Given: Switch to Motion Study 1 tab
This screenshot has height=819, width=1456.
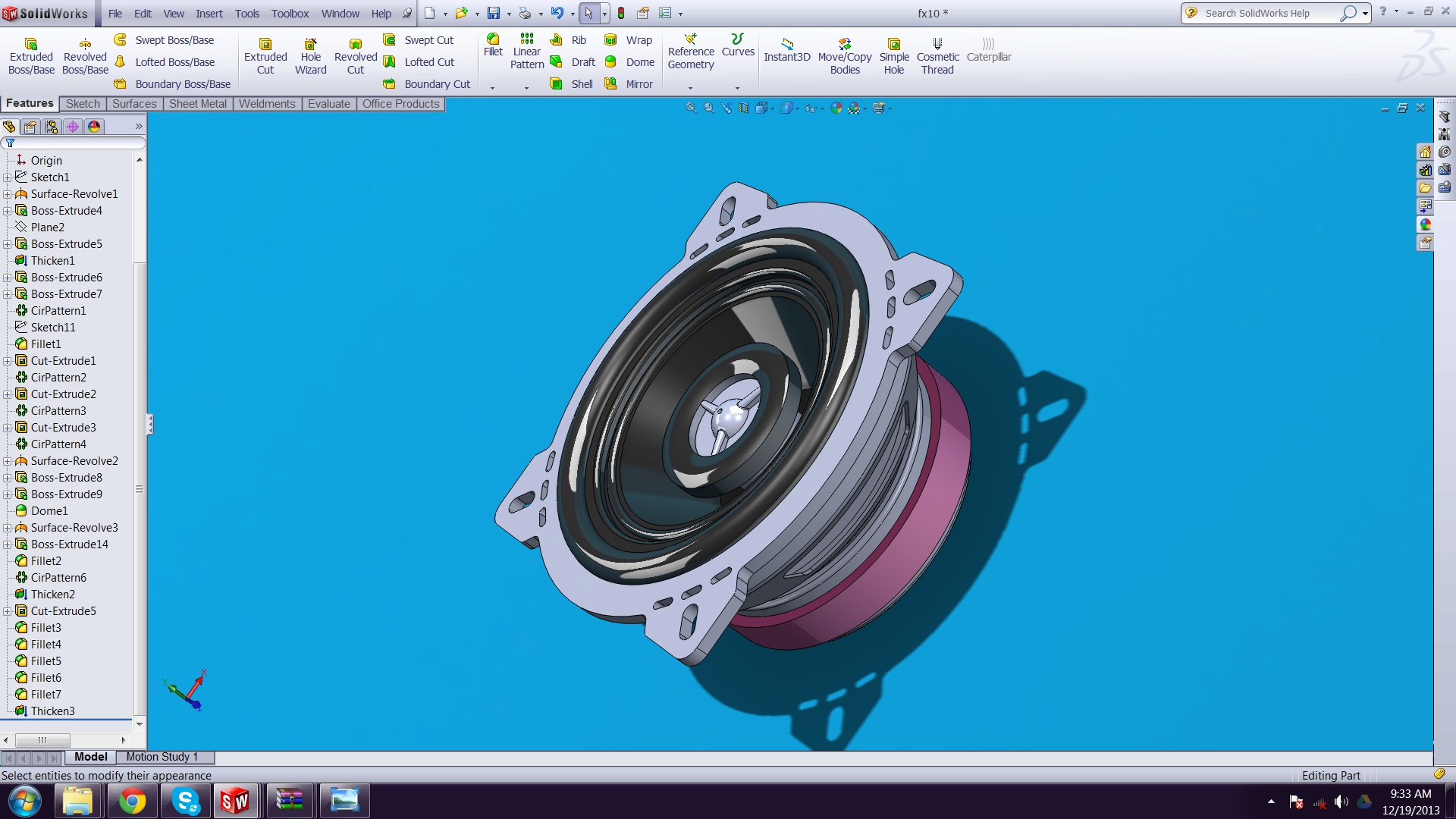Looking at the screenshot, I should pyautogui.click(x=162, y=757).
